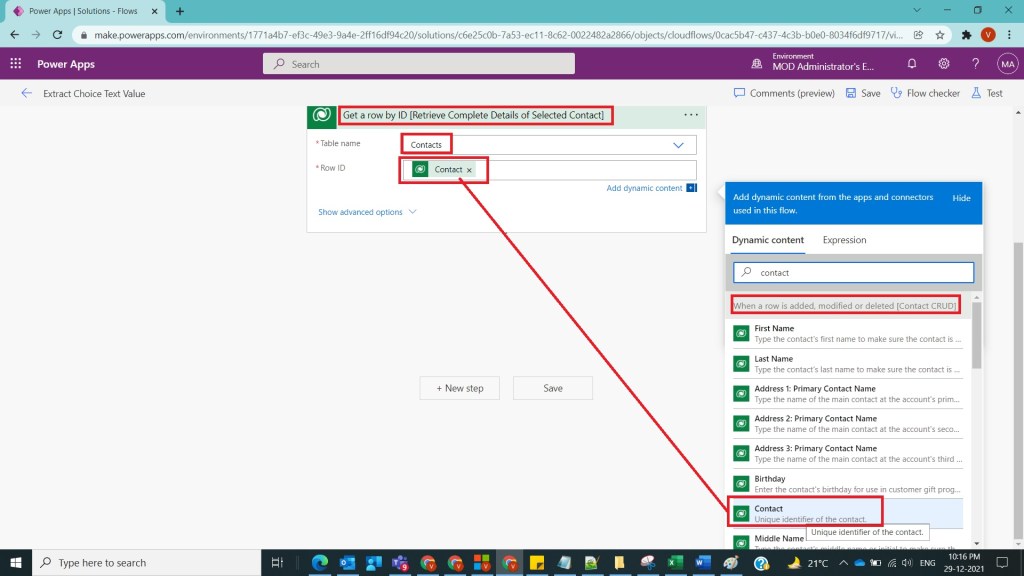Click the notifications bell icon
Viewport: 1024px width, 576px height.
(912, 63)
